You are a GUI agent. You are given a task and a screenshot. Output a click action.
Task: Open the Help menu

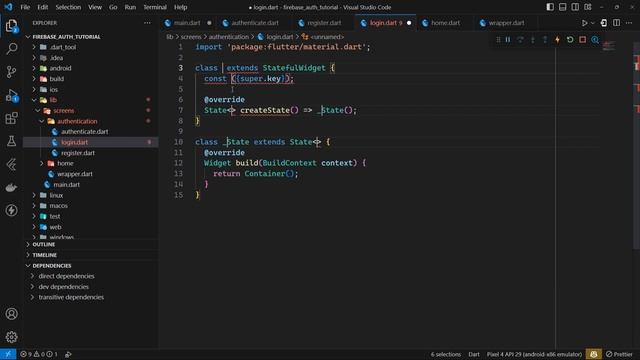pyautogui.click(x=180, y=7)
